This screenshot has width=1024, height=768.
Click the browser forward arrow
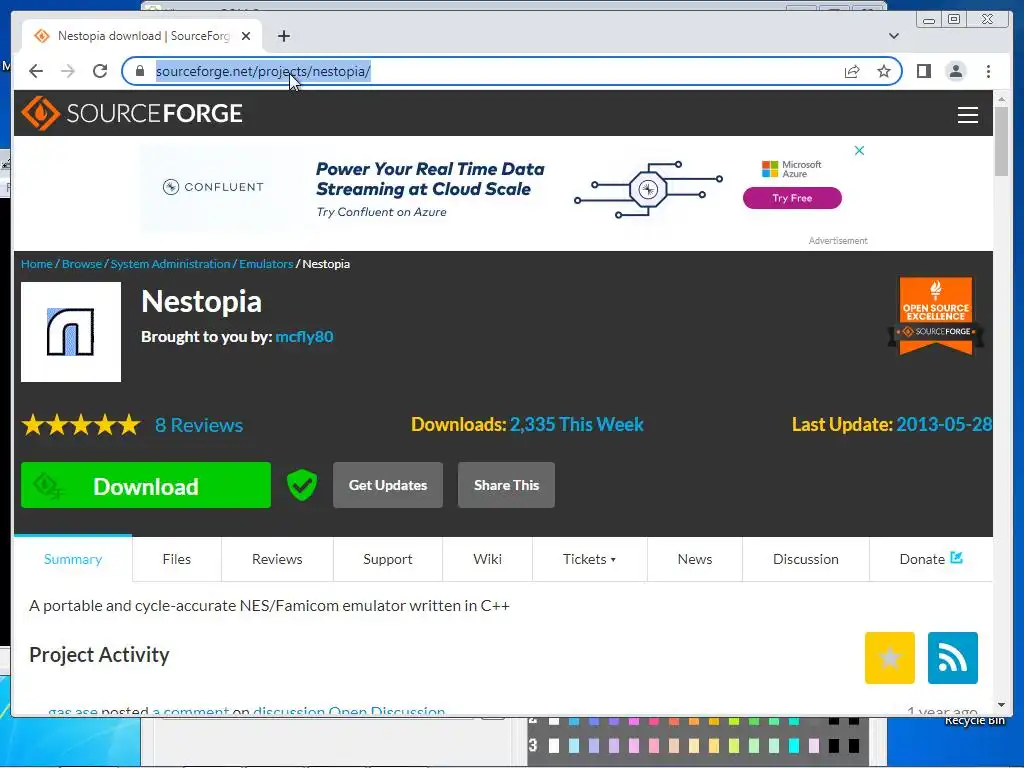click(68, 71)
